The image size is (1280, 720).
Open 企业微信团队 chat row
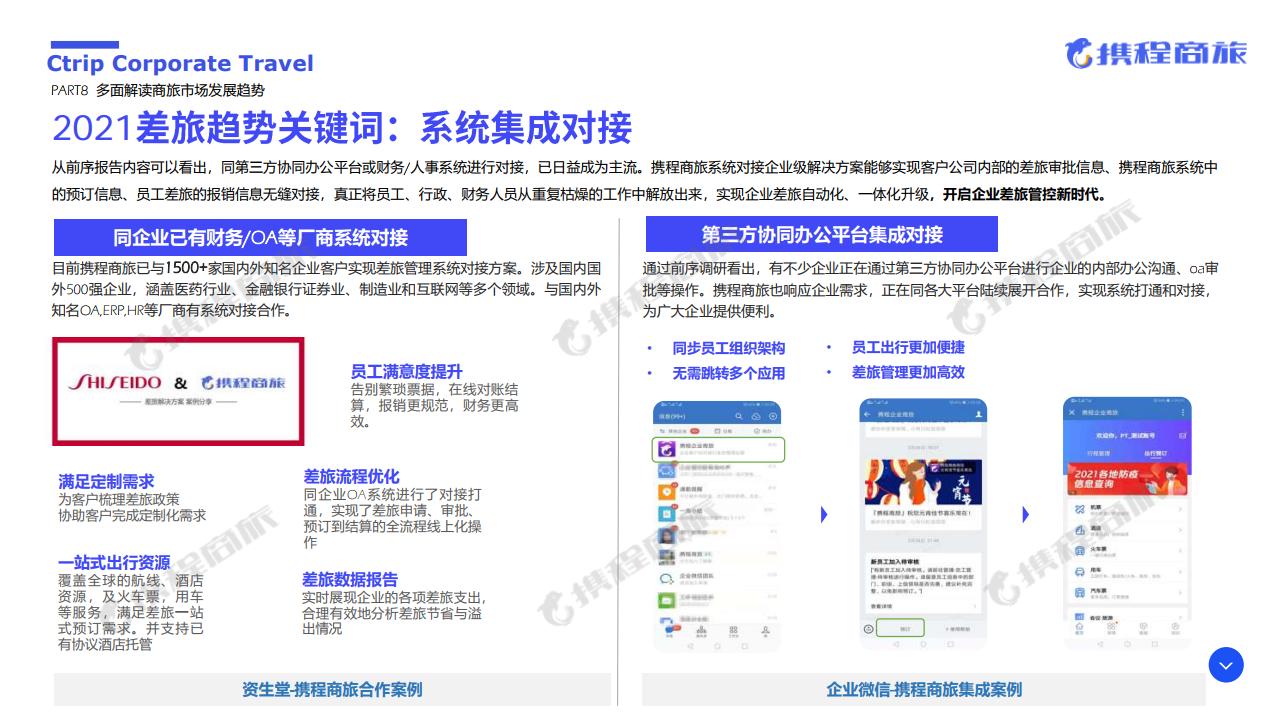716,579
